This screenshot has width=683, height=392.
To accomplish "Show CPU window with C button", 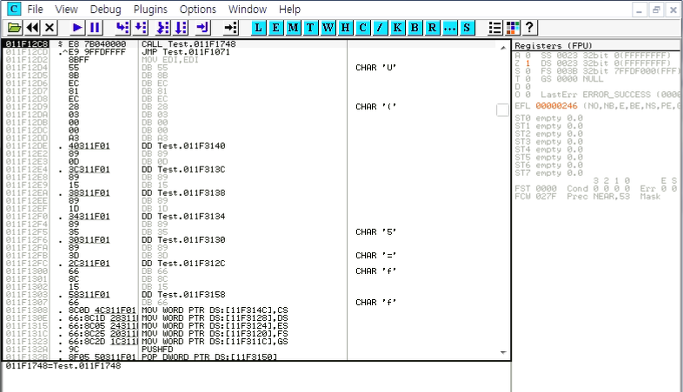I will click(362, 28).
